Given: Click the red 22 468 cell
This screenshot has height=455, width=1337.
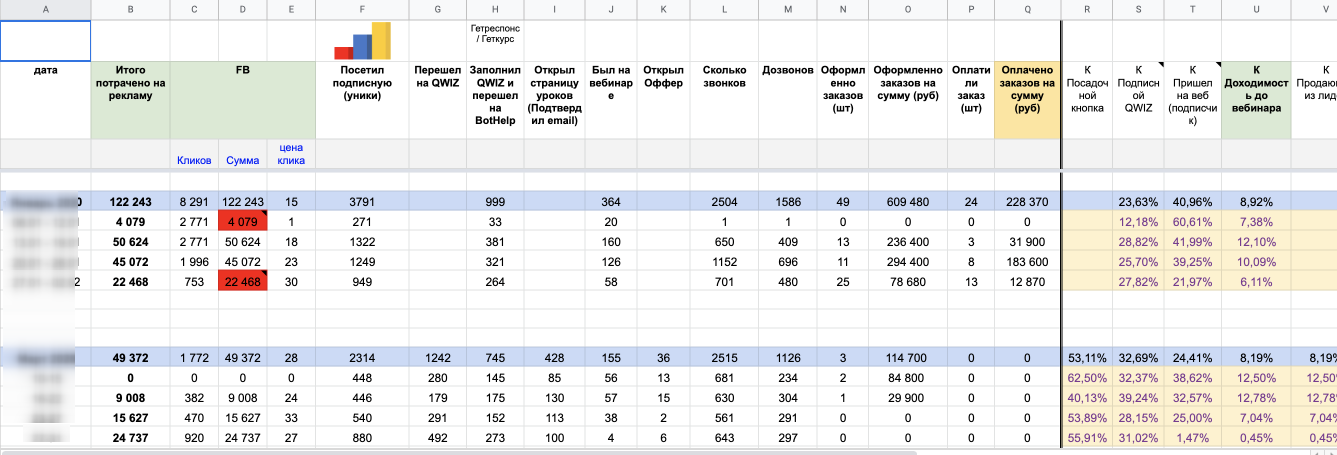Looking at the screenshot, I should (x=243, y=281).
